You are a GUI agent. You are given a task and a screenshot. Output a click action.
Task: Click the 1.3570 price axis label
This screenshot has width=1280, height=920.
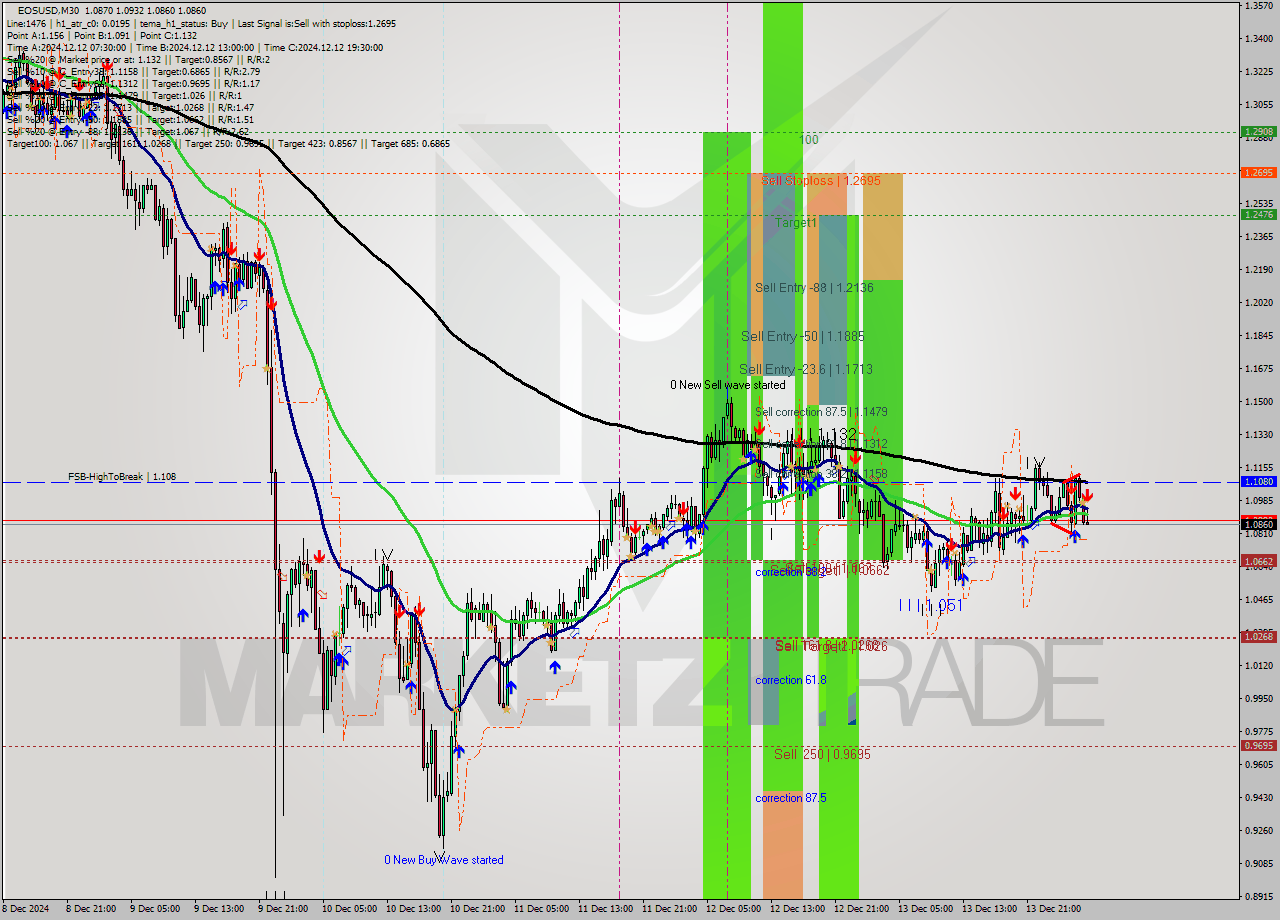(x=1257, y=6)
